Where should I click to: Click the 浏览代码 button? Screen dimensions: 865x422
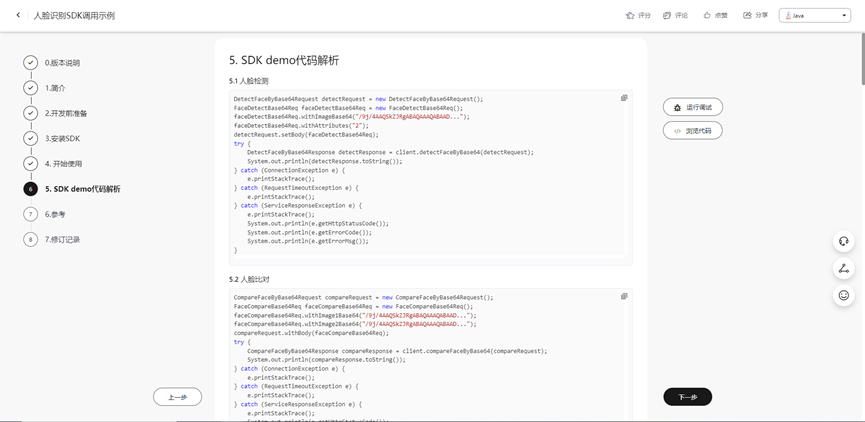tap(692, 131)
